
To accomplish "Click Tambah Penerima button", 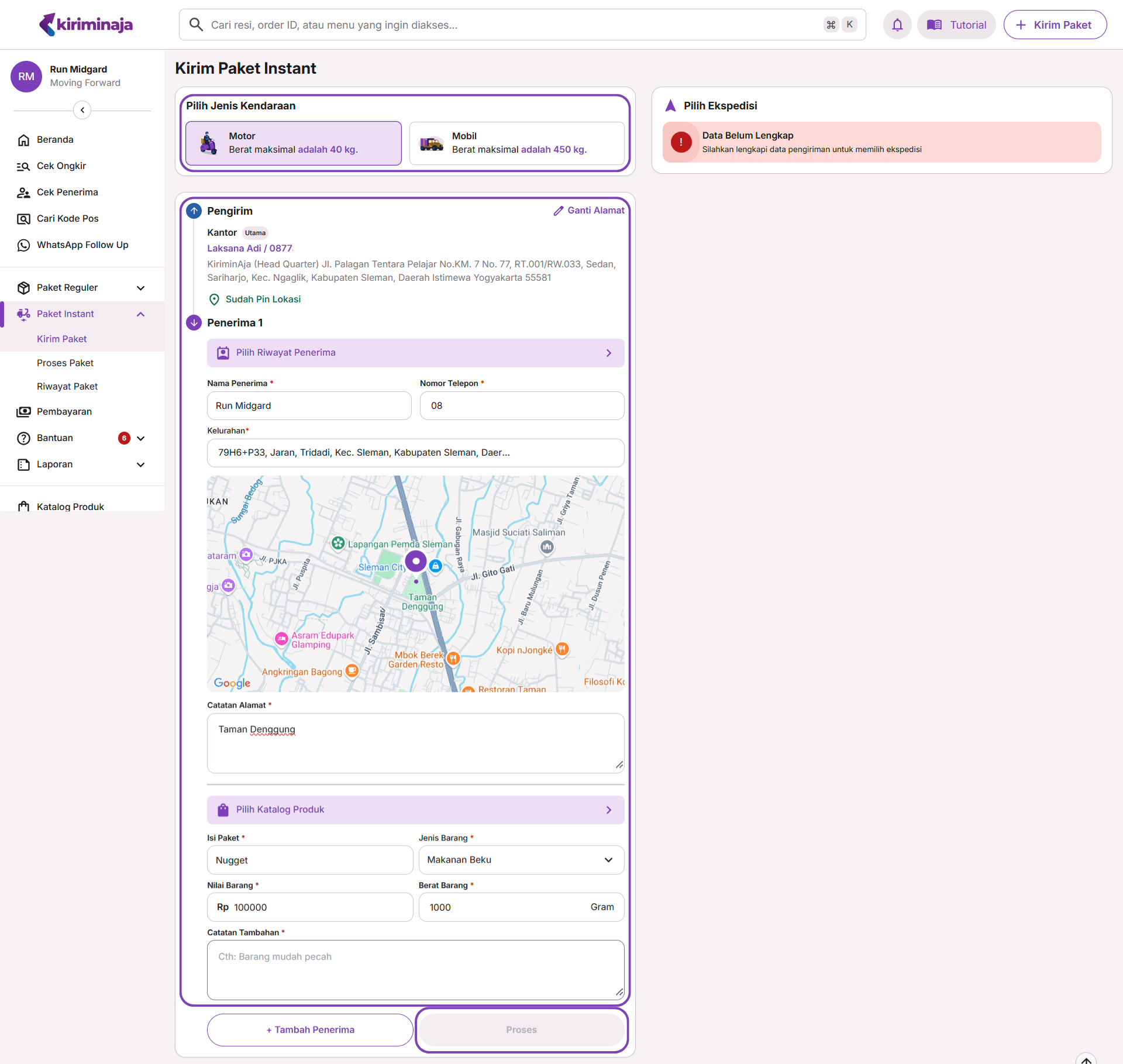I will click(310, 1029).
